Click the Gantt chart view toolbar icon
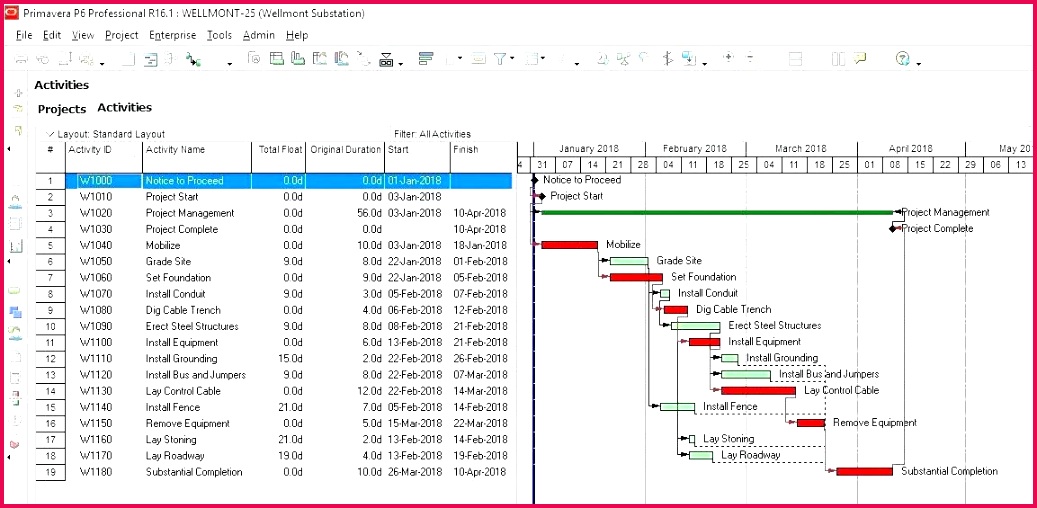 276,59
